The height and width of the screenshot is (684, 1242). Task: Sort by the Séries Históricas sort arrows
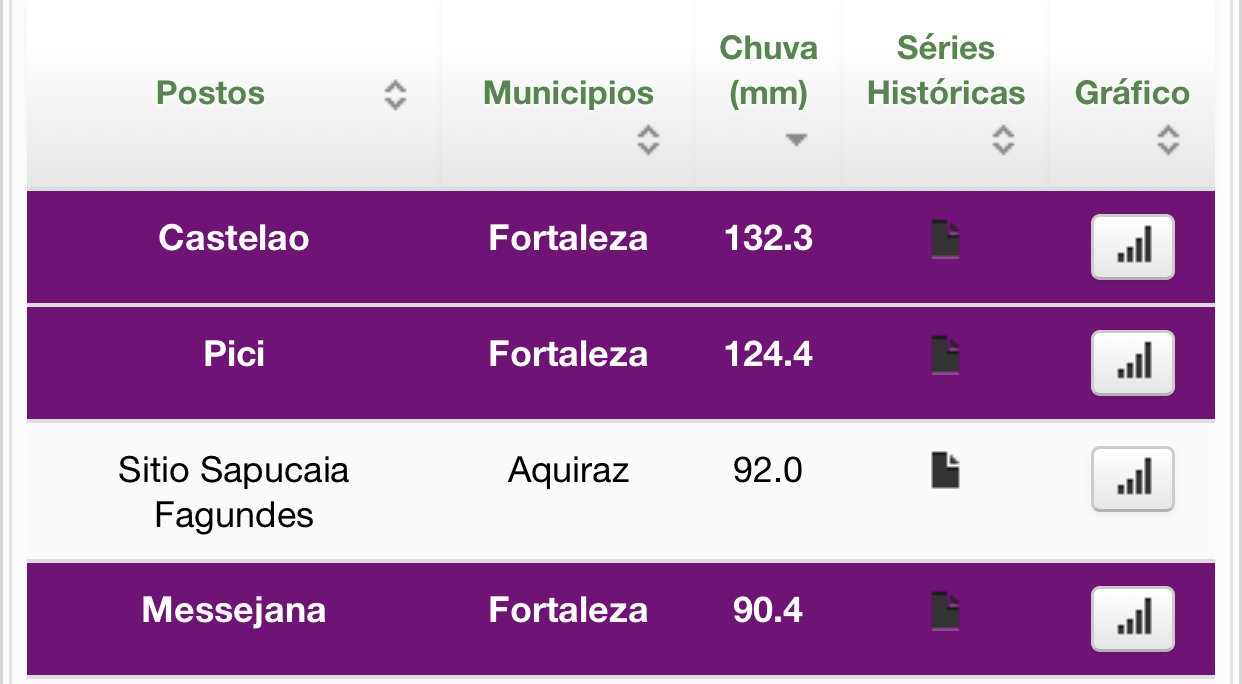[x=1003, y=140]
